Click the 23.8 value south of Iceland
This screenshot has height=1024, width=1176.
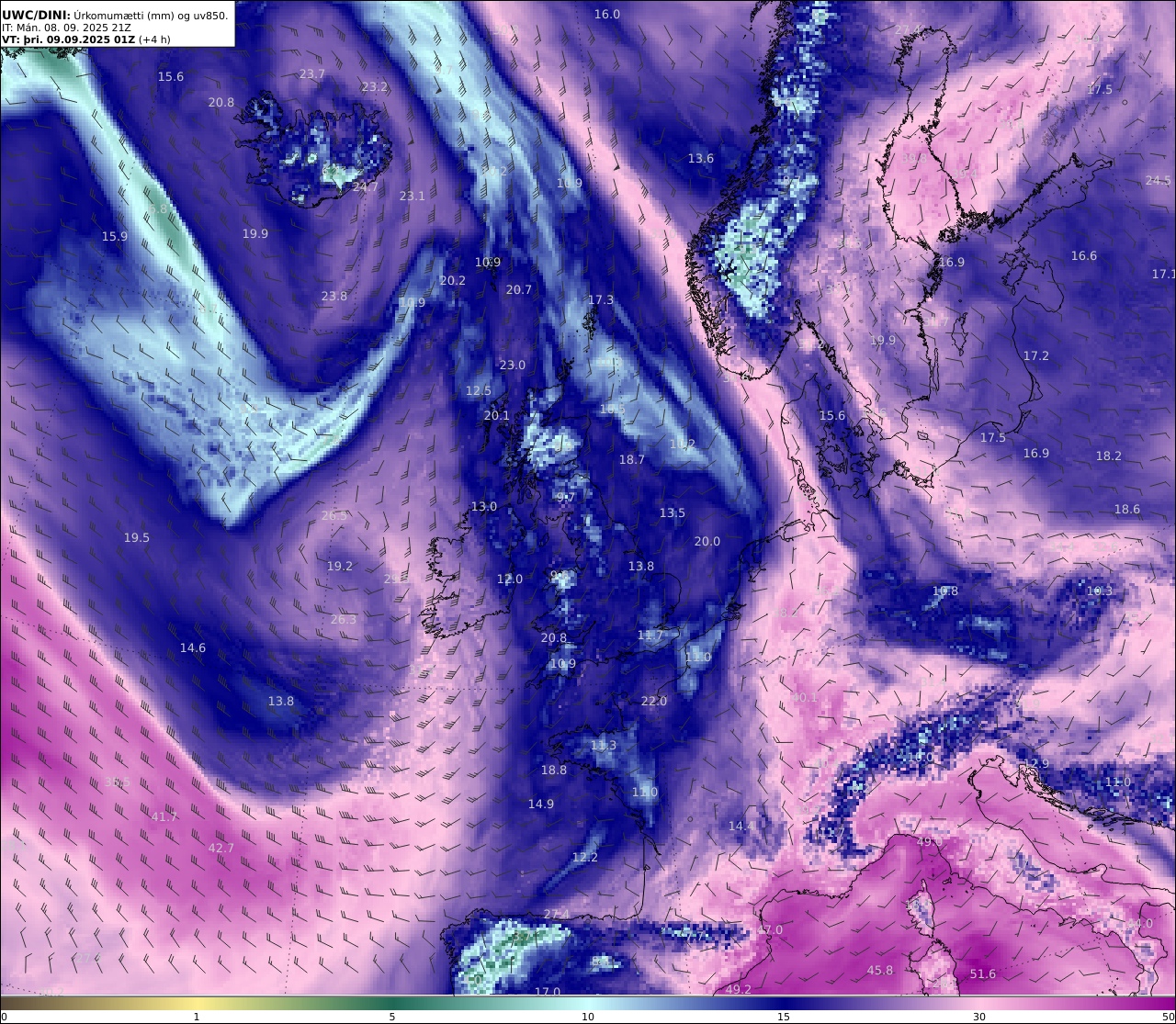pyautogui.click(x=334, y=296)
